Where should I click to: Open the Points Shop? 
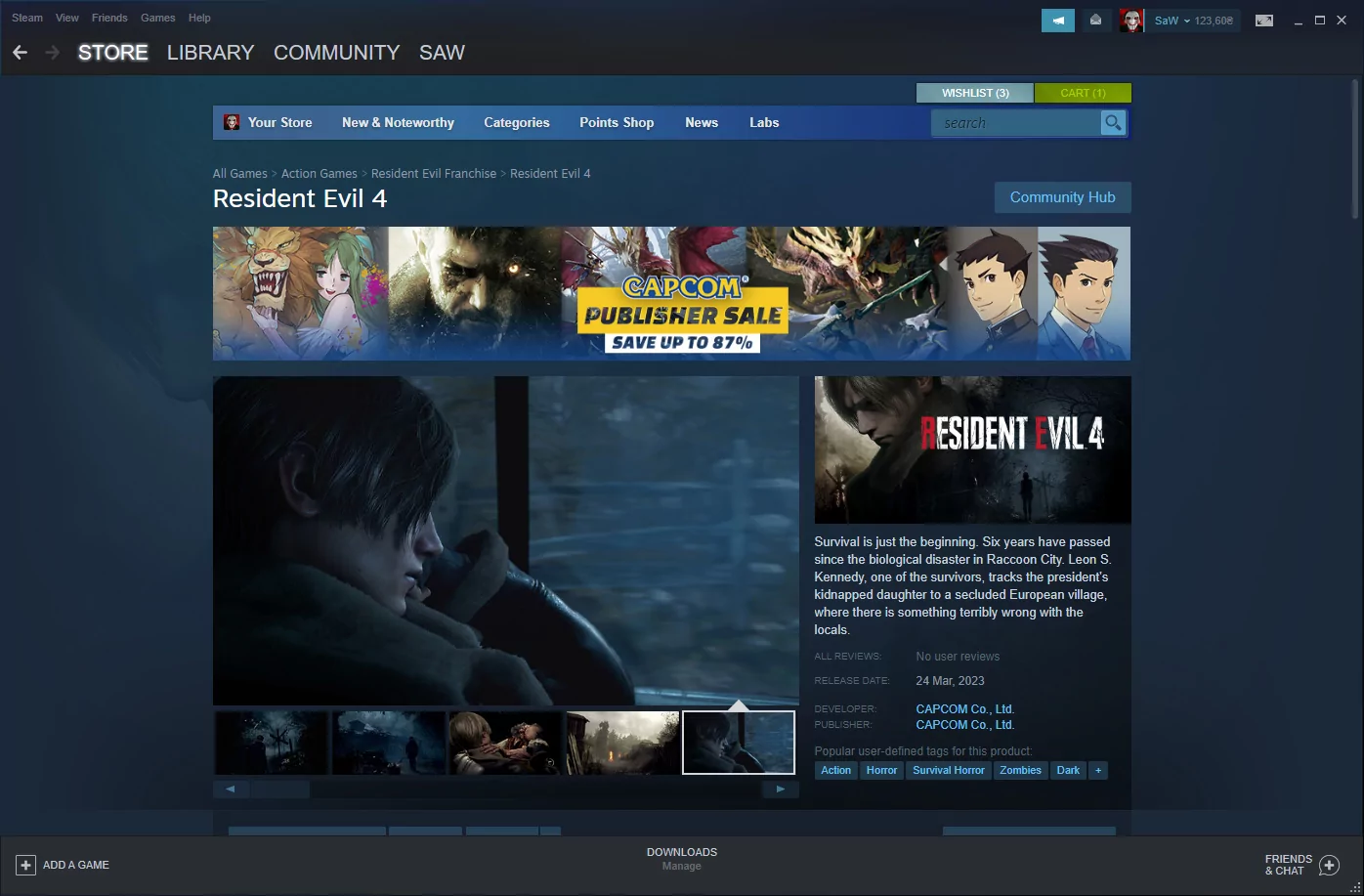point(617,122)
